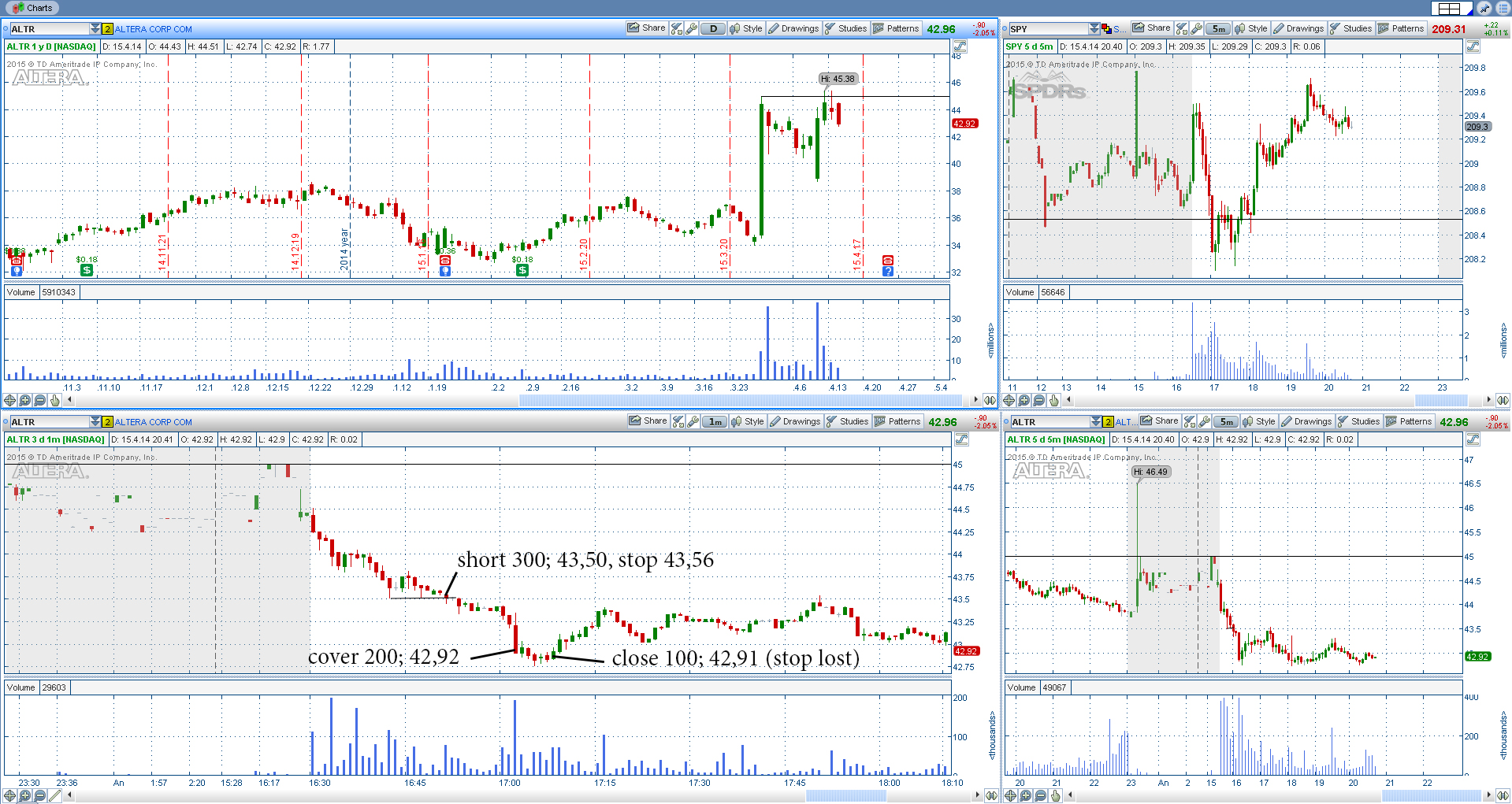The height and width of the screenshot is (804, 1512).
Task: Open the Charts tab
Action: point(32,8)
